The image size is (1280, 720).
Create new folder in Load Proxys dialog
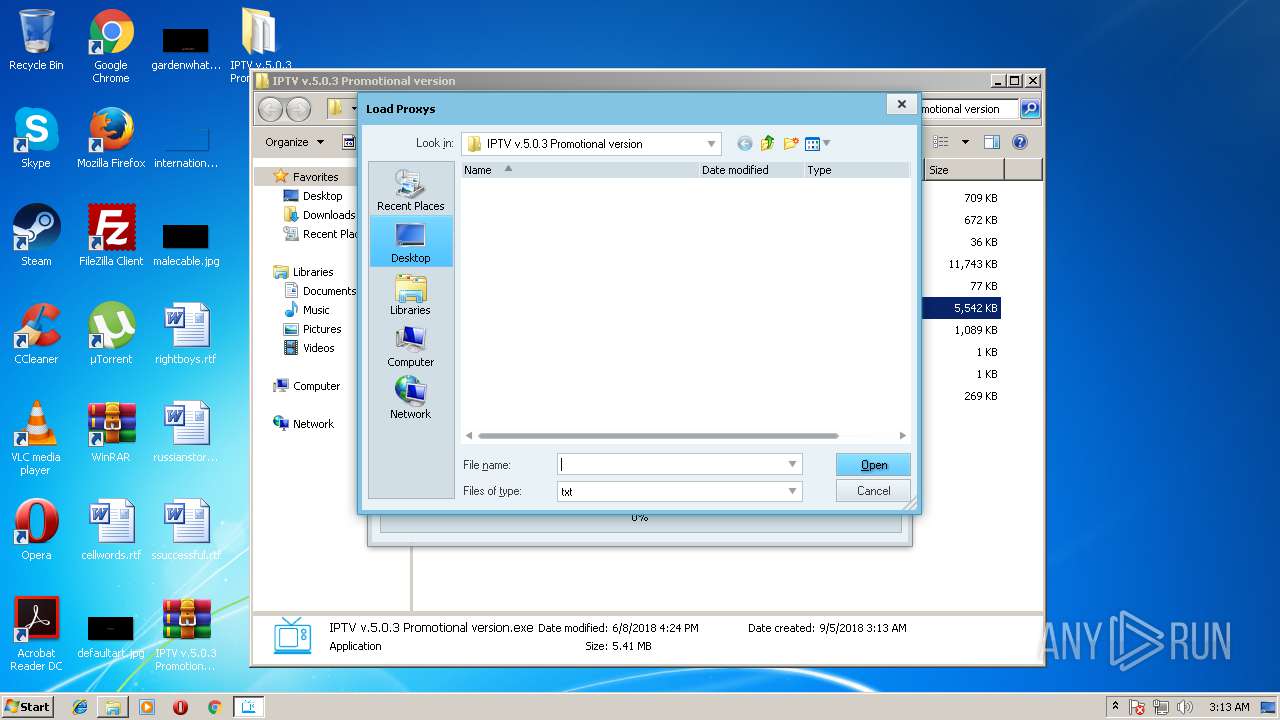coord(791,143)
